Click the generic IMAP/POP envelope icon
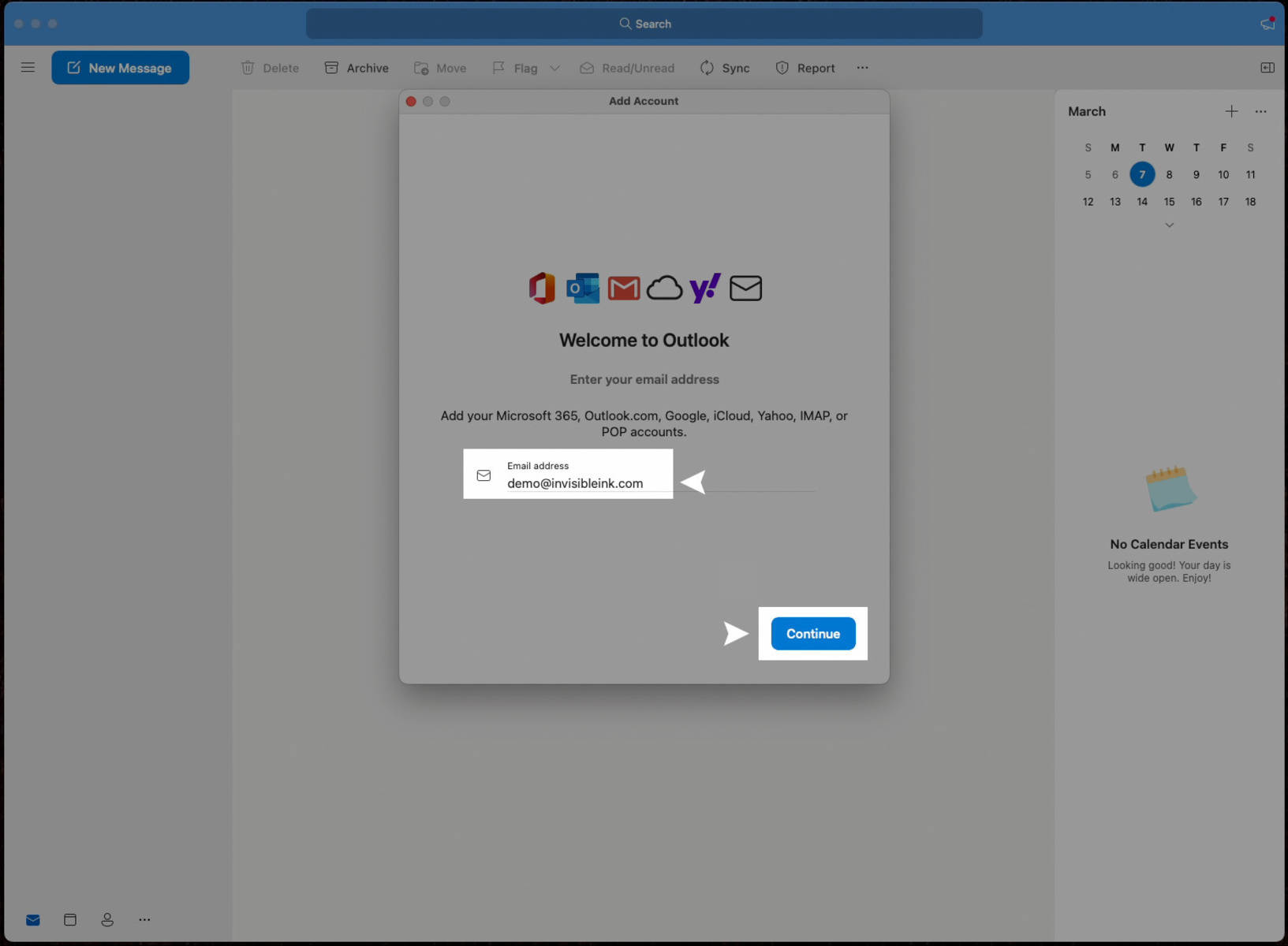 (745, 288)
